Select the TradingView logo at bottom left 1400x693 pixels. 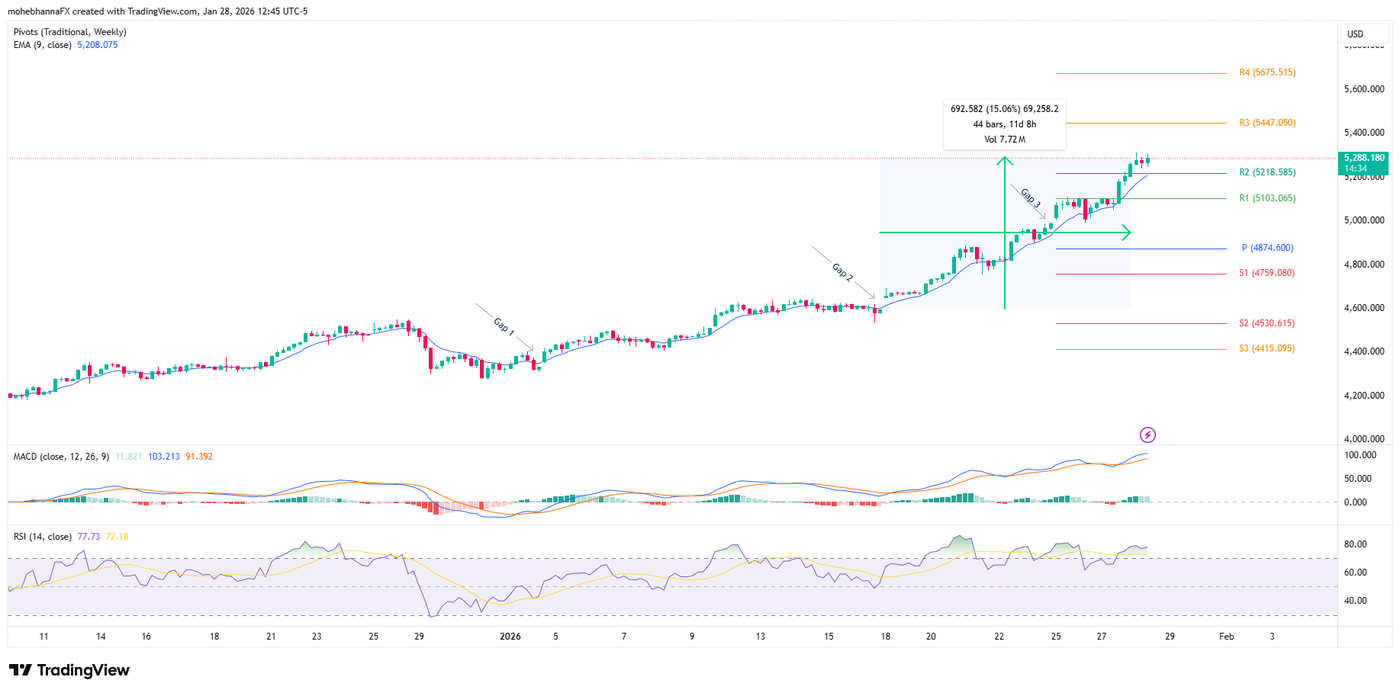click(70, 670)
